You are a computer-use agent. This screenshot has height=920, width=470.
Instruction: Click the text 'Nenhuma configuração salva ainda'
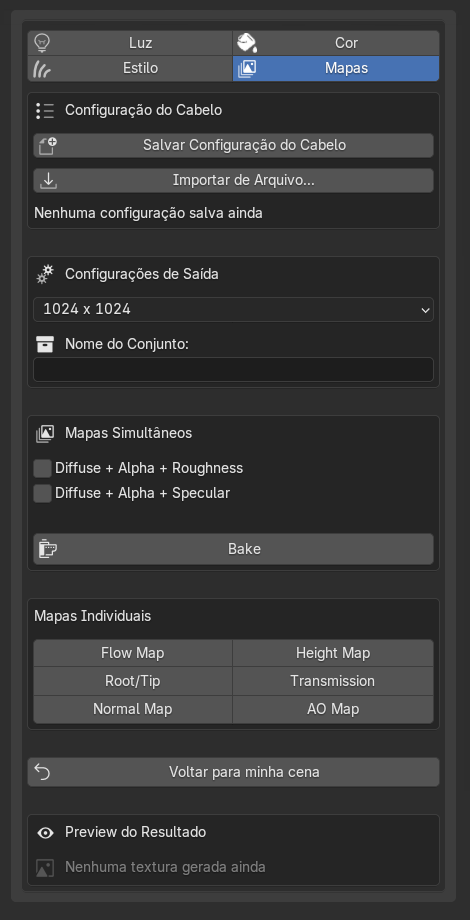(x=148, y=213)
